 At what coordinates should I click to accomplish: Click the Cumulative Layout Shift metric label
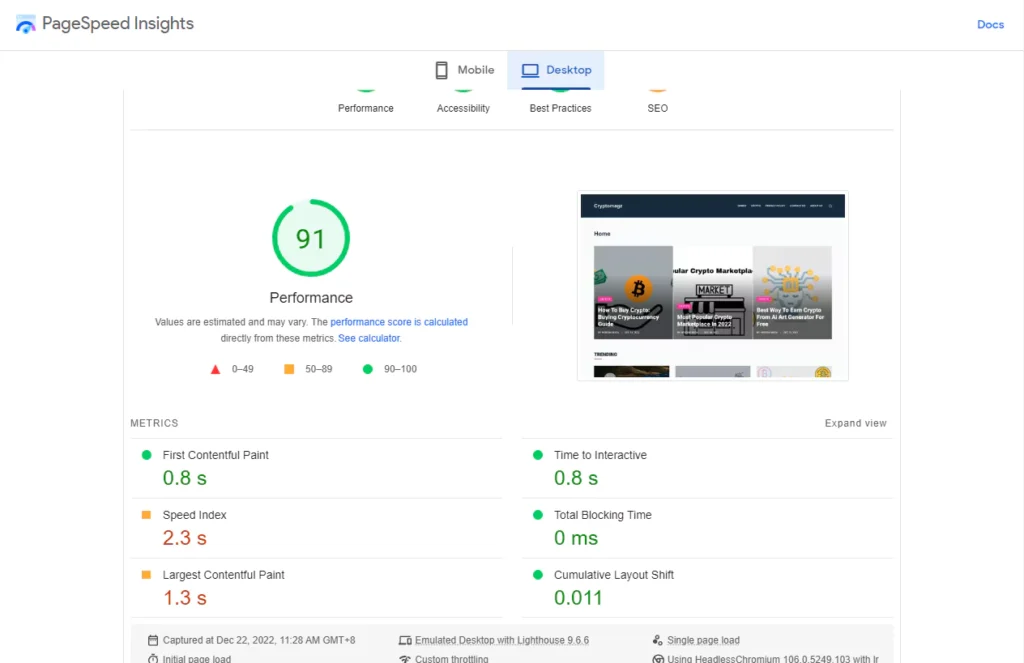point(614,575)
